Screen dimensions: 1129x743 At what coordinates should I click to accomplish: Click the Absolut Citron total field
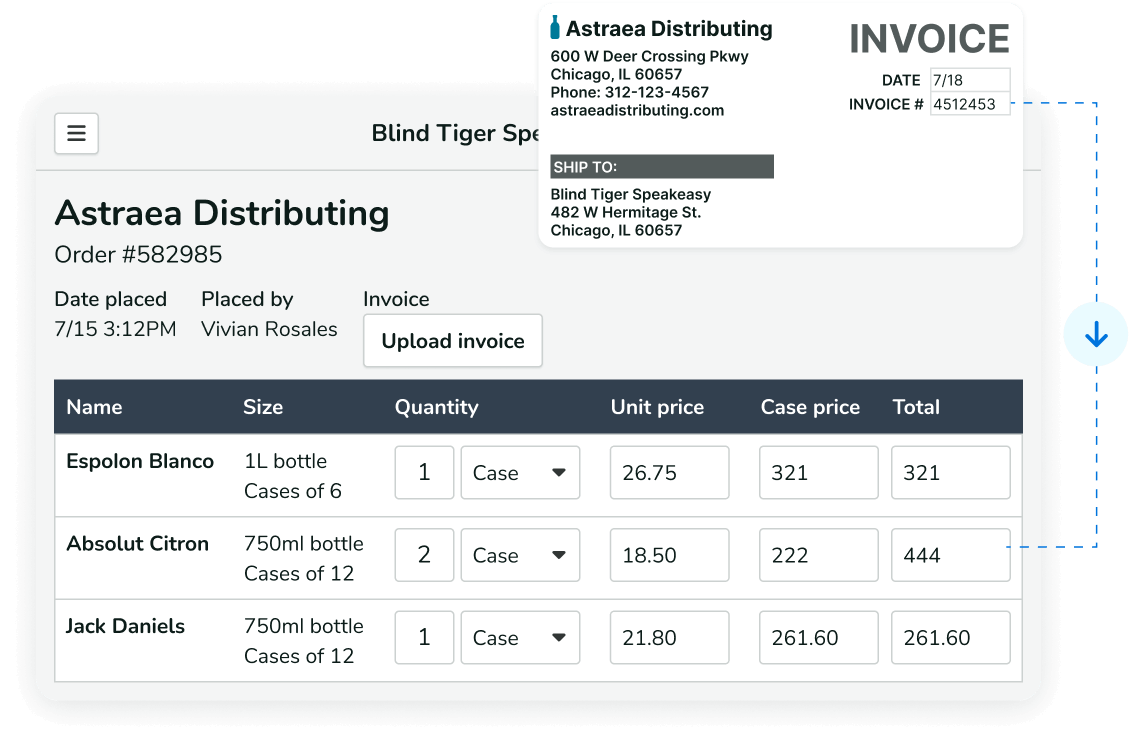coord(950,554)
